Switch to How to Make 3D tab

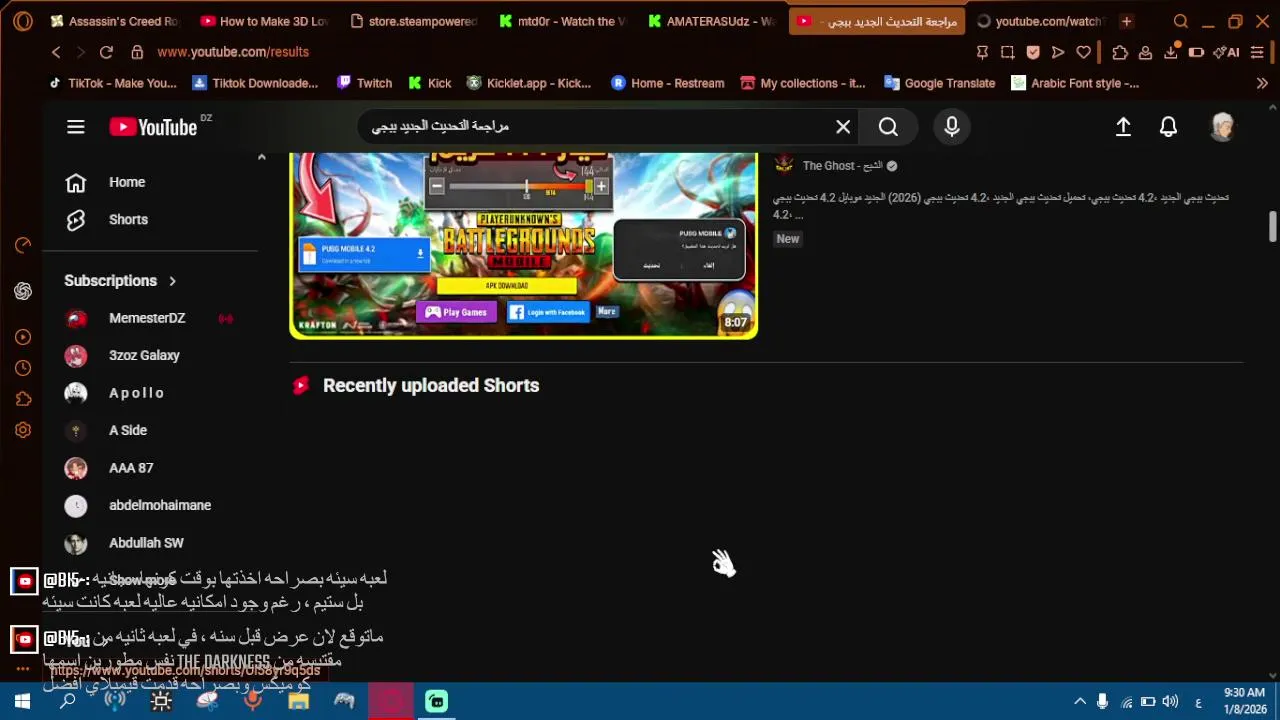tap(264, 21)
